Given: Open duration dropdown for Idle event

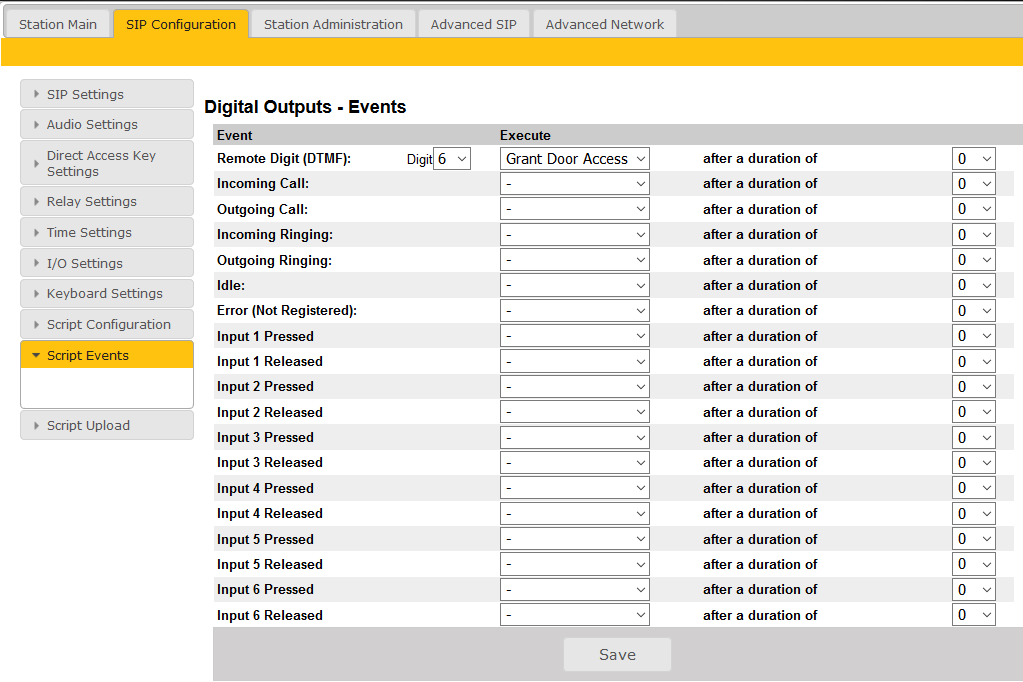Looking at the screenshot, I should click(x=973, y=285).
